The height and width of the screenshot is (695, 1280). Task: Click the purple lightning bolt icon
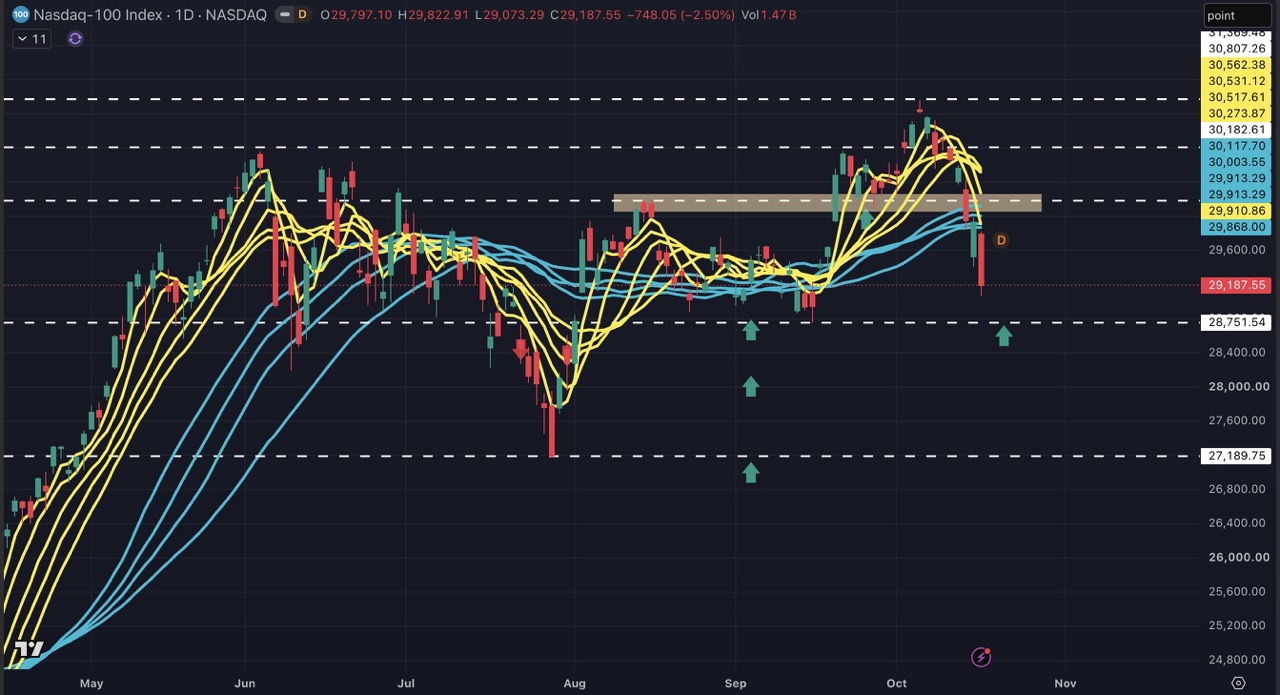[x=982, y=657]
